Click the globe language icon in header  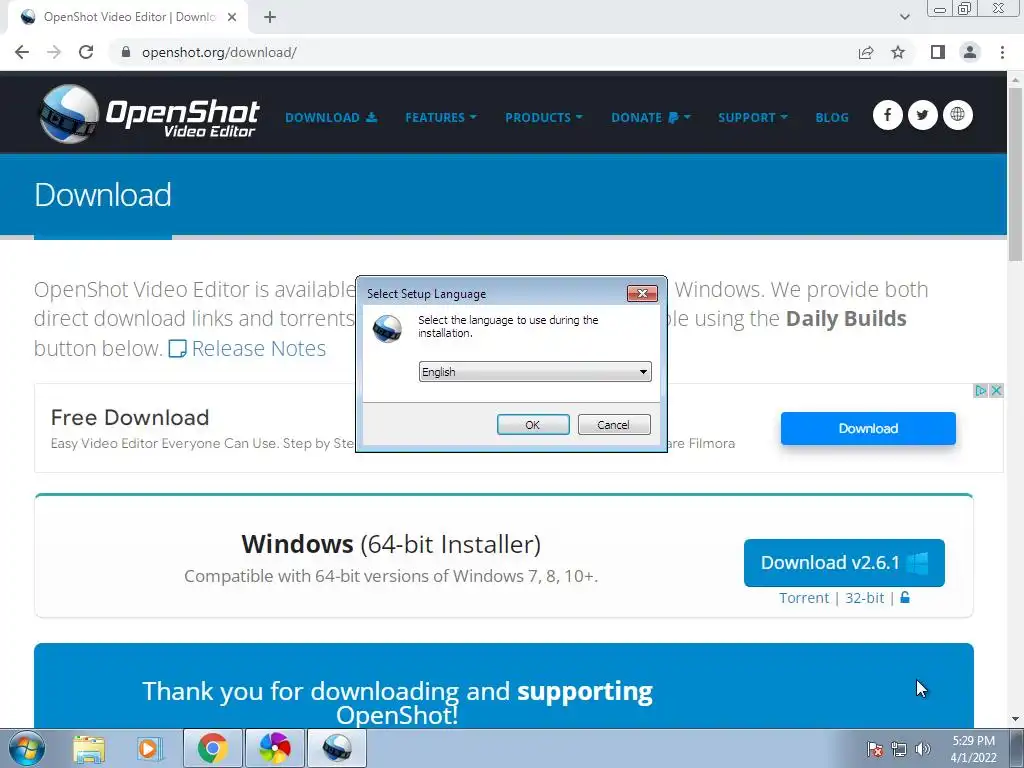pos(957,115)
